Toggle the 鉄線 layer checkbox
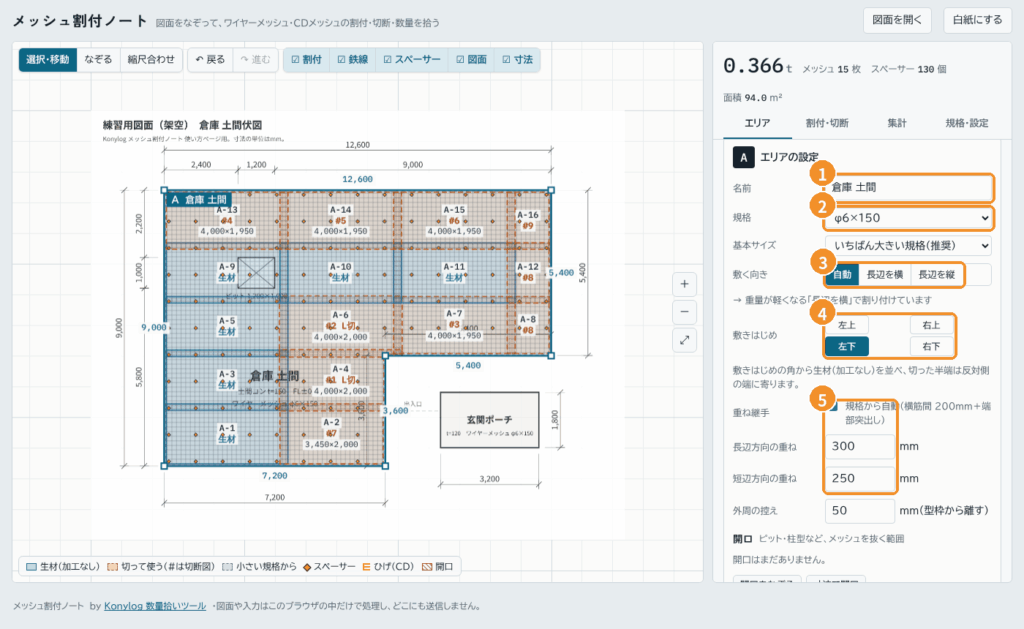This screenshot has height=629, width=1024. [353, 59]
